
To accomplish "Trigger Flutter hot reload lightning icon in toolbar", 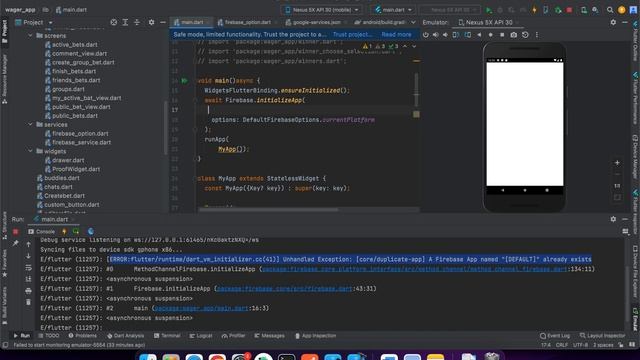I will (534, 10).
